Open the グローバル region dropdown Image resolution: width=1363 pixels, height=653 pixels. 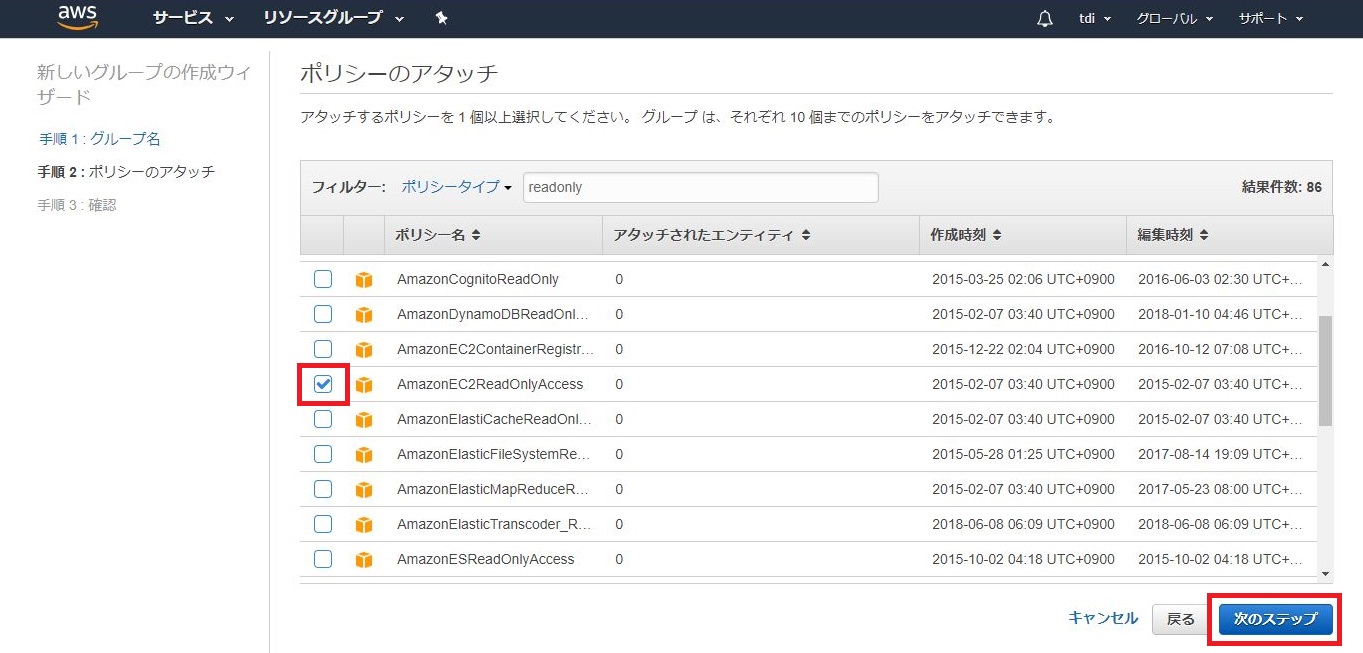[x=1174, y=19]
